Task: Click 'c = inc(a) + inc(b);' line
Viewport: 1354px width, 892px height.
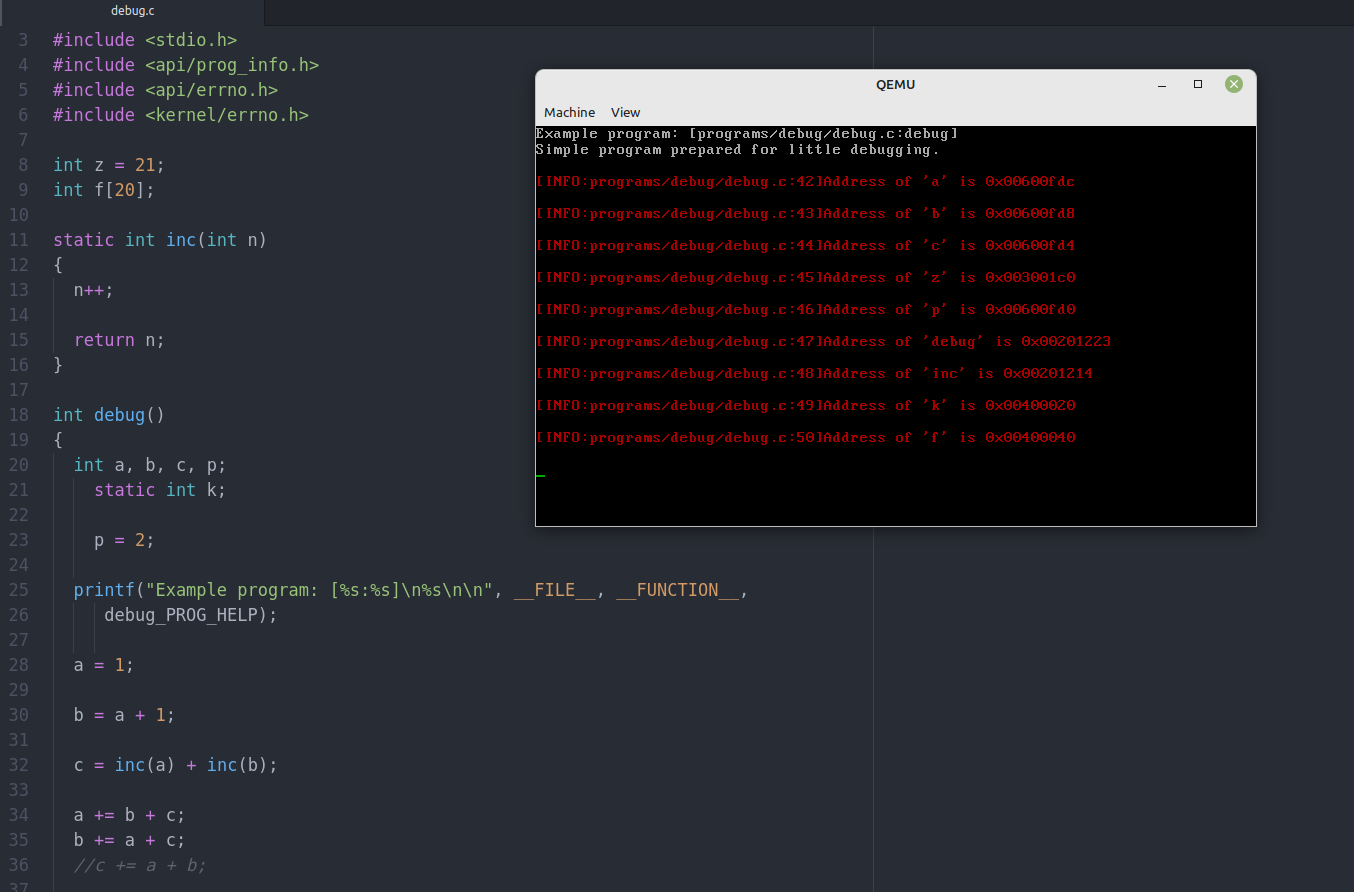Action: [x=175, y=765]
